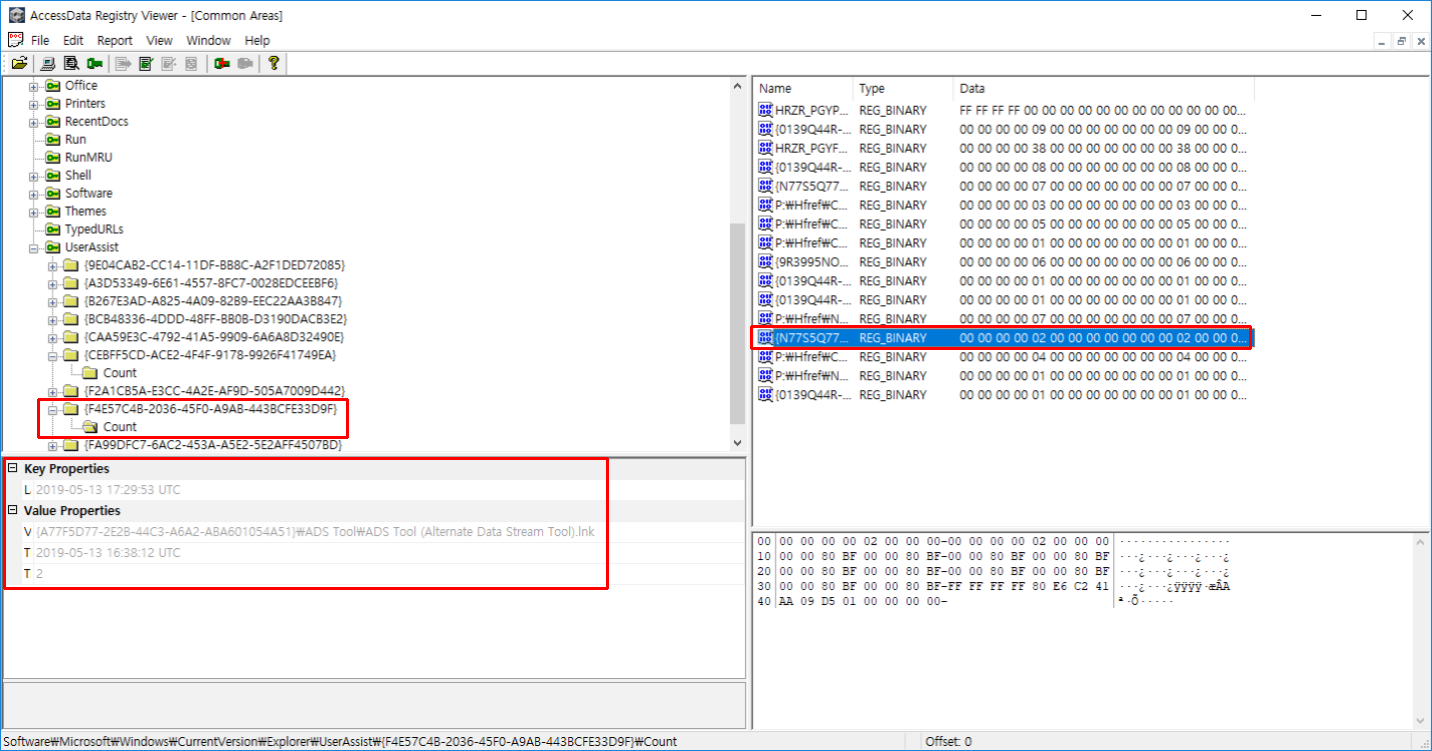Select the {F4E57C4B-2036-45F0-A9AB-443BCFE33D9F} key
This screenshot has height=751, width=1432.
[x=211, y=409]
